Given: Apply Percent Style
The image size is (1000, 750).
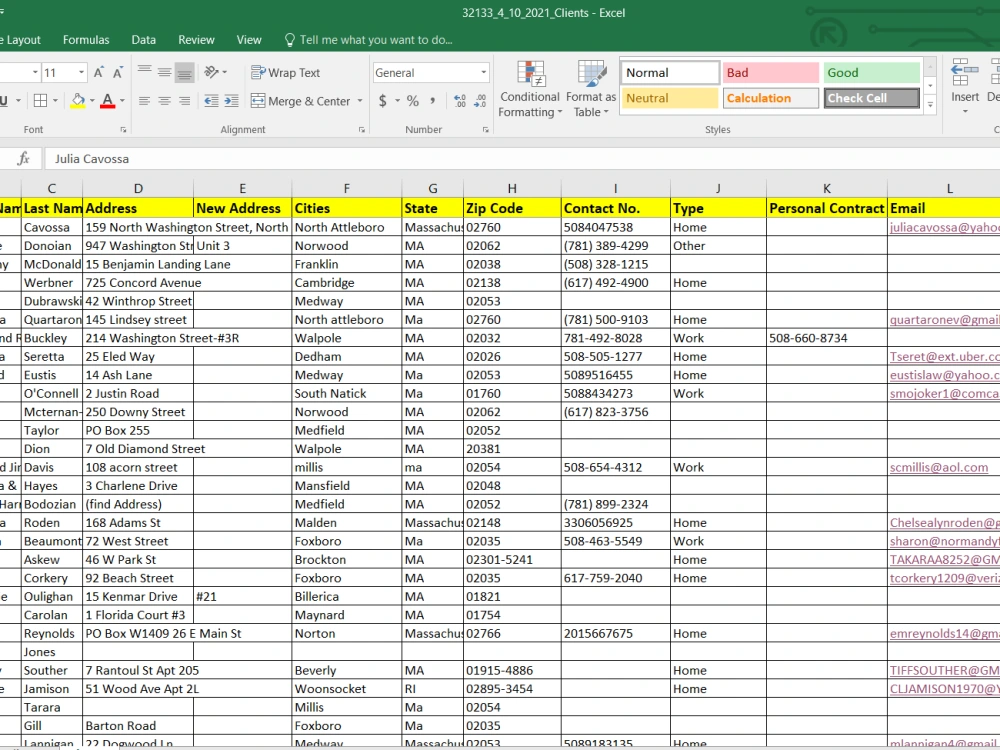Looking at the screenshot, I should (413, 101).
